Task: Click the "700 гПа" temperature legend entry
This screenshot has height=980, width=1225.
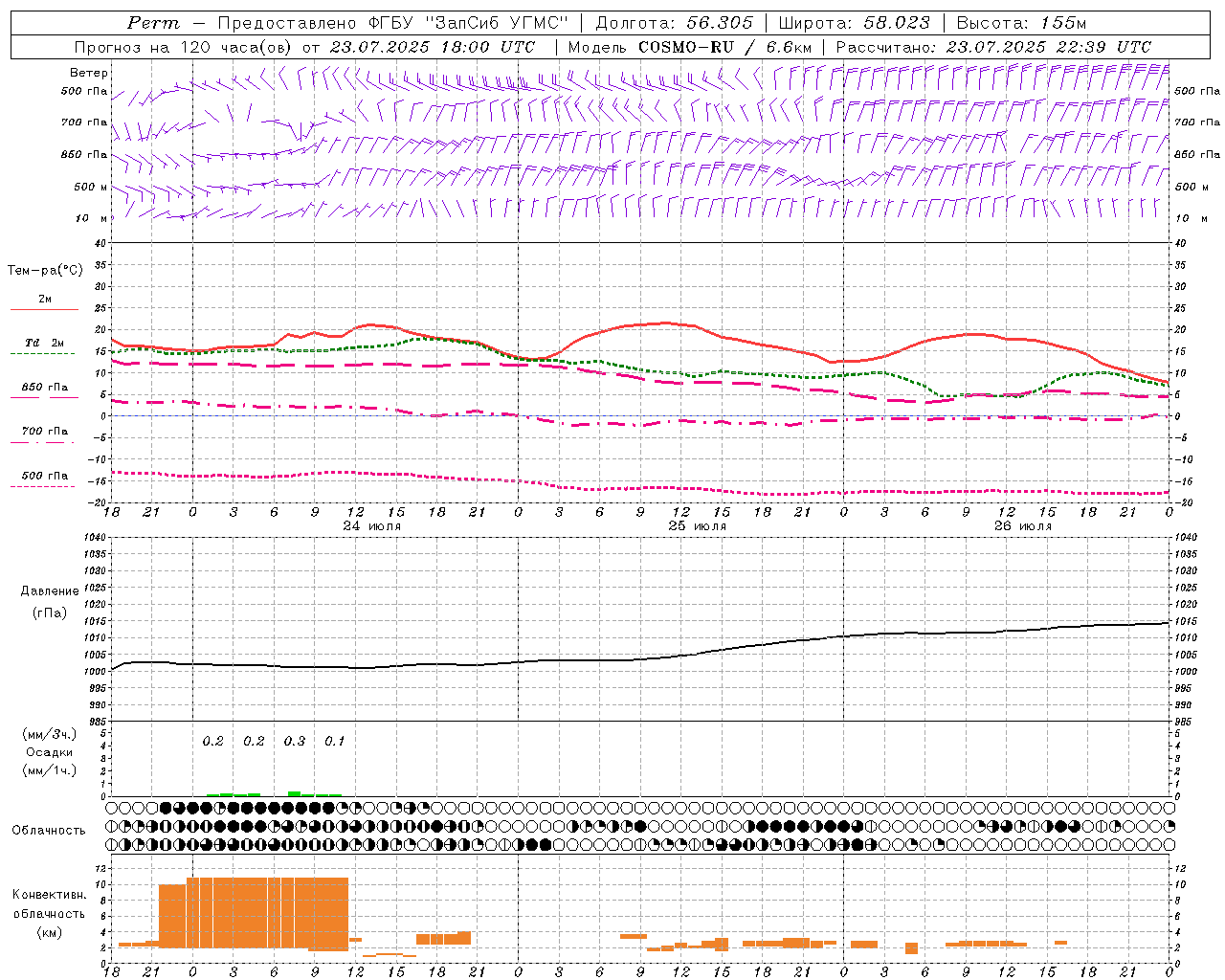Action: (x=45, y=431)
